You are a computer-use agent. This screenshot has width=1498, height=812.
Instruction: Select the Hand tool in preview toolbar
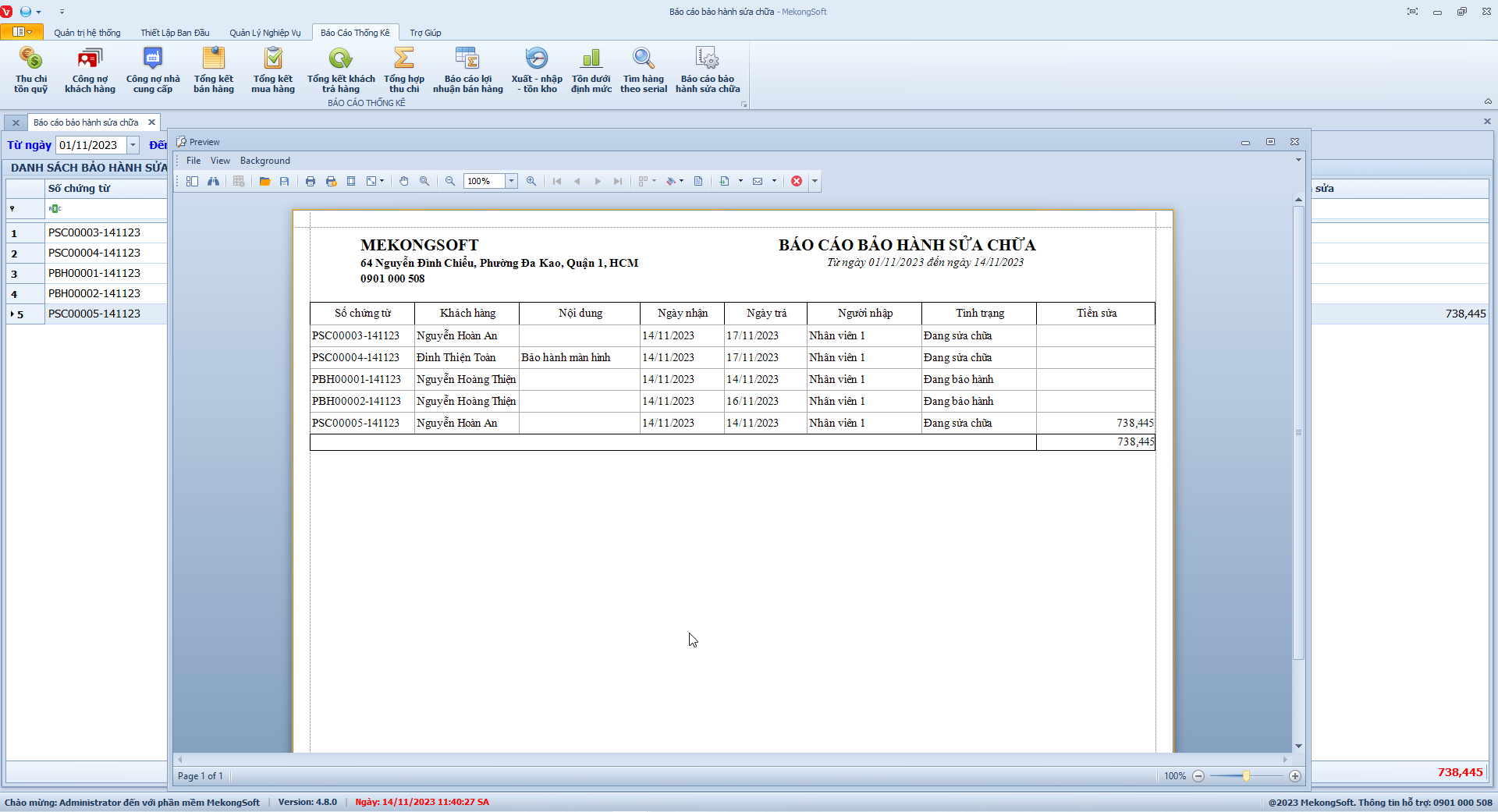click(x=404, y=181)
